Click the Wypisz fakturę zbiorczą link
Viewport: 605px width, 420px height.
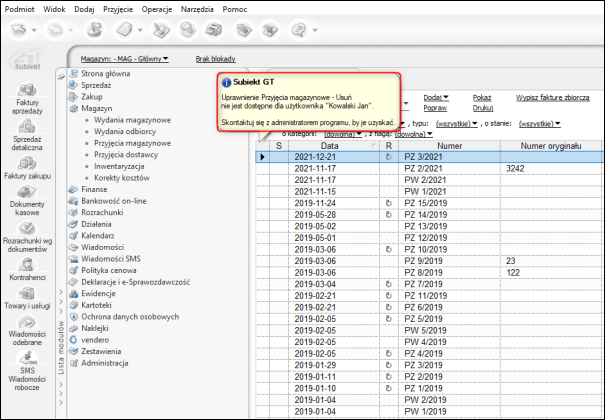(x=552, y=97)
